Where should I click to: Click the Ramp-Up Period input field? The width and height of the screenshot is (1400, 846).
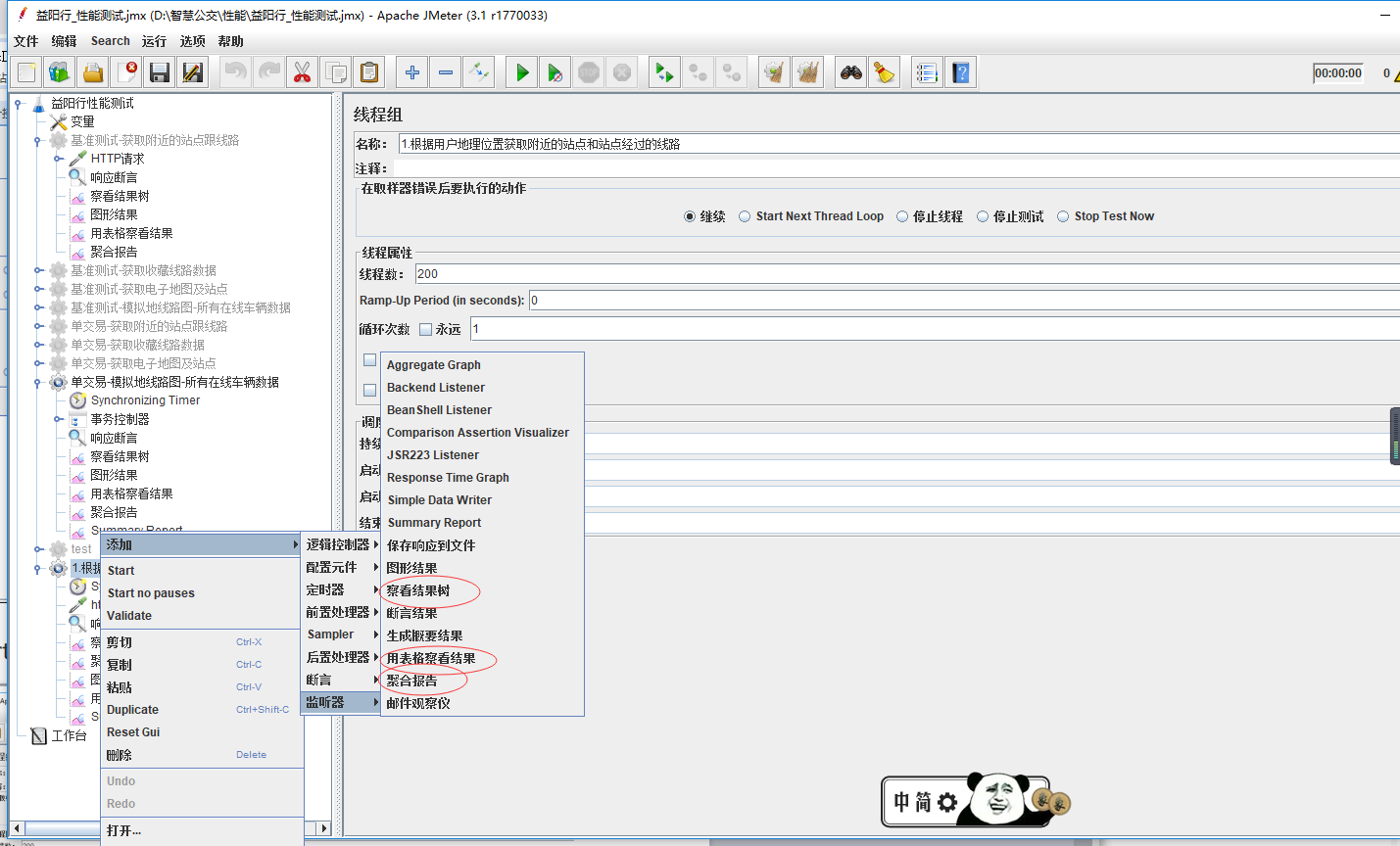[964, 301]
